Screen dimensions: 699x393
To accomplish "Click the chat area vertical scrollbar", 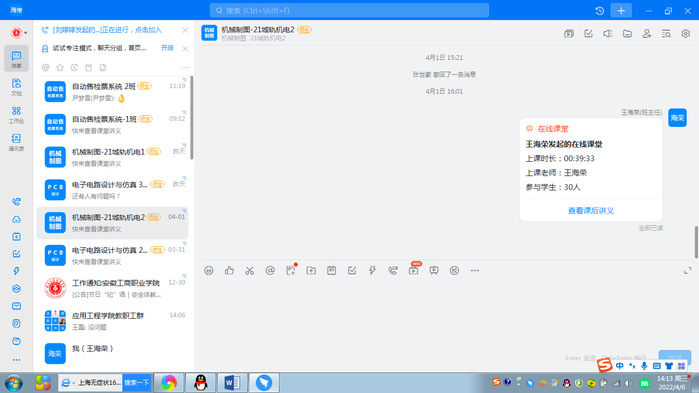I will pyautogui.click(x=696, y=242).
